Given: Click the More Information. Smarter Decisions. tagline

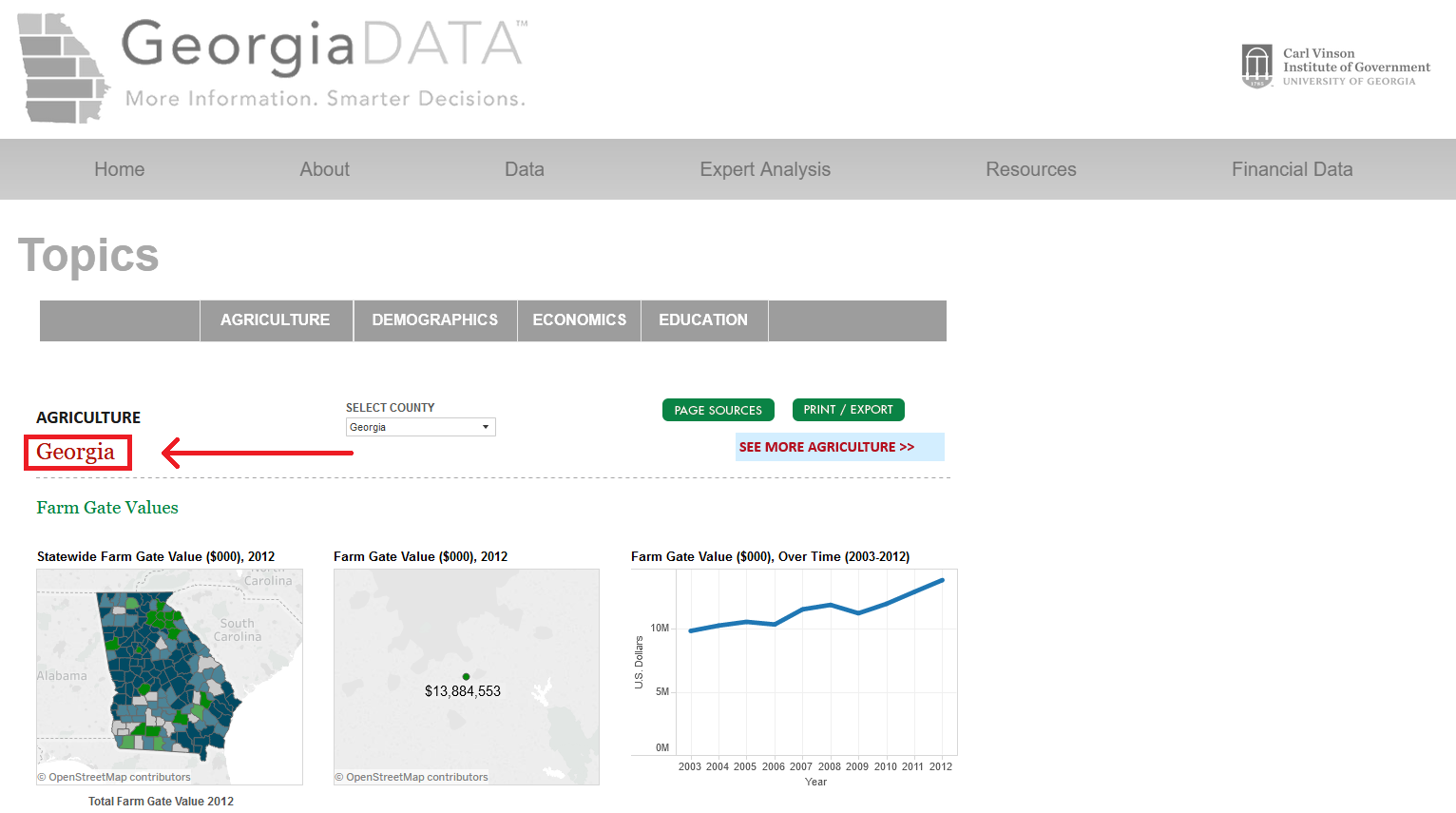Looking at the screenshot, I should (325, 99).
